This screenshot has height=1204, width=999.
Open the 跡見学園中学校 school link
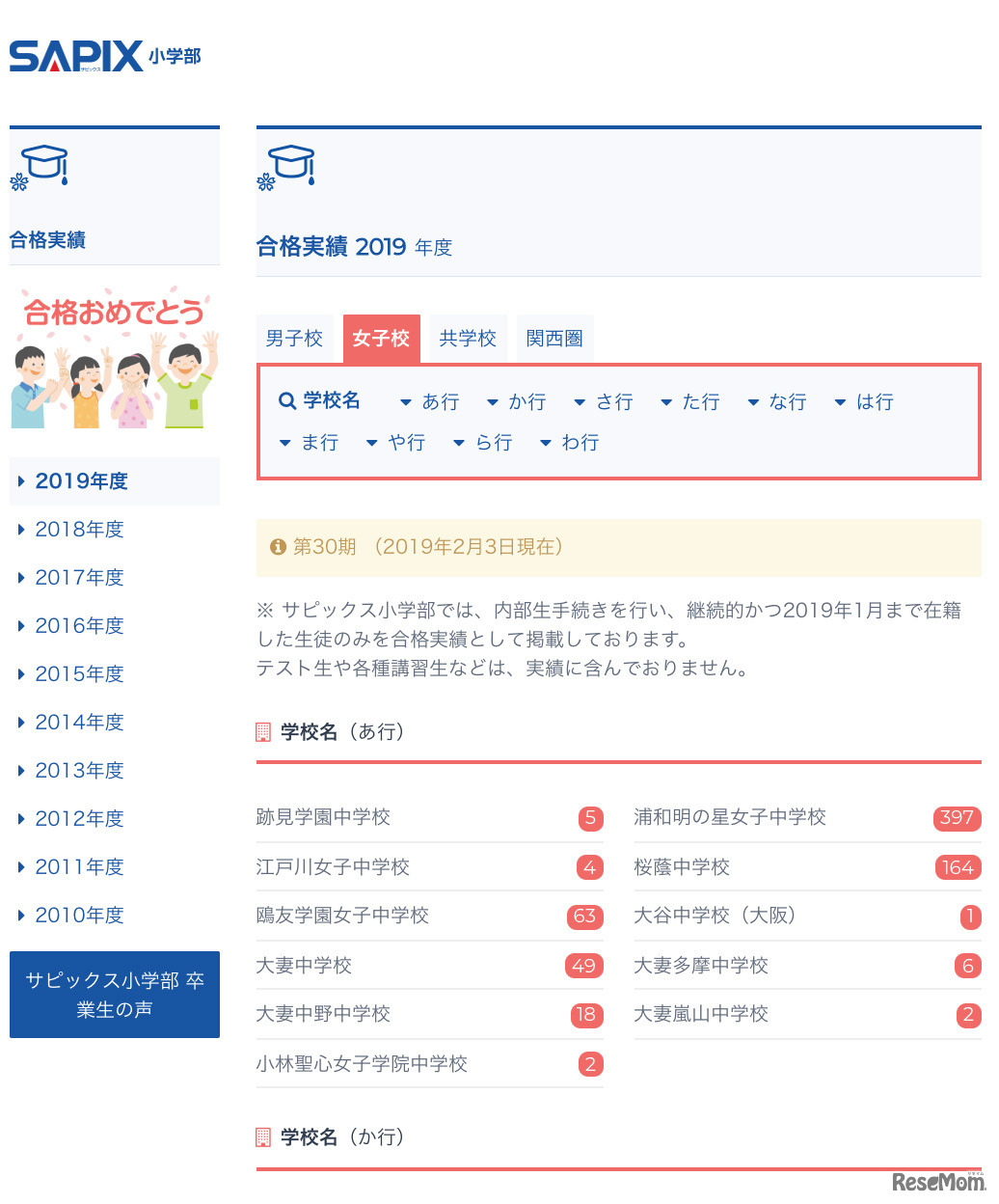coord(323,817)
